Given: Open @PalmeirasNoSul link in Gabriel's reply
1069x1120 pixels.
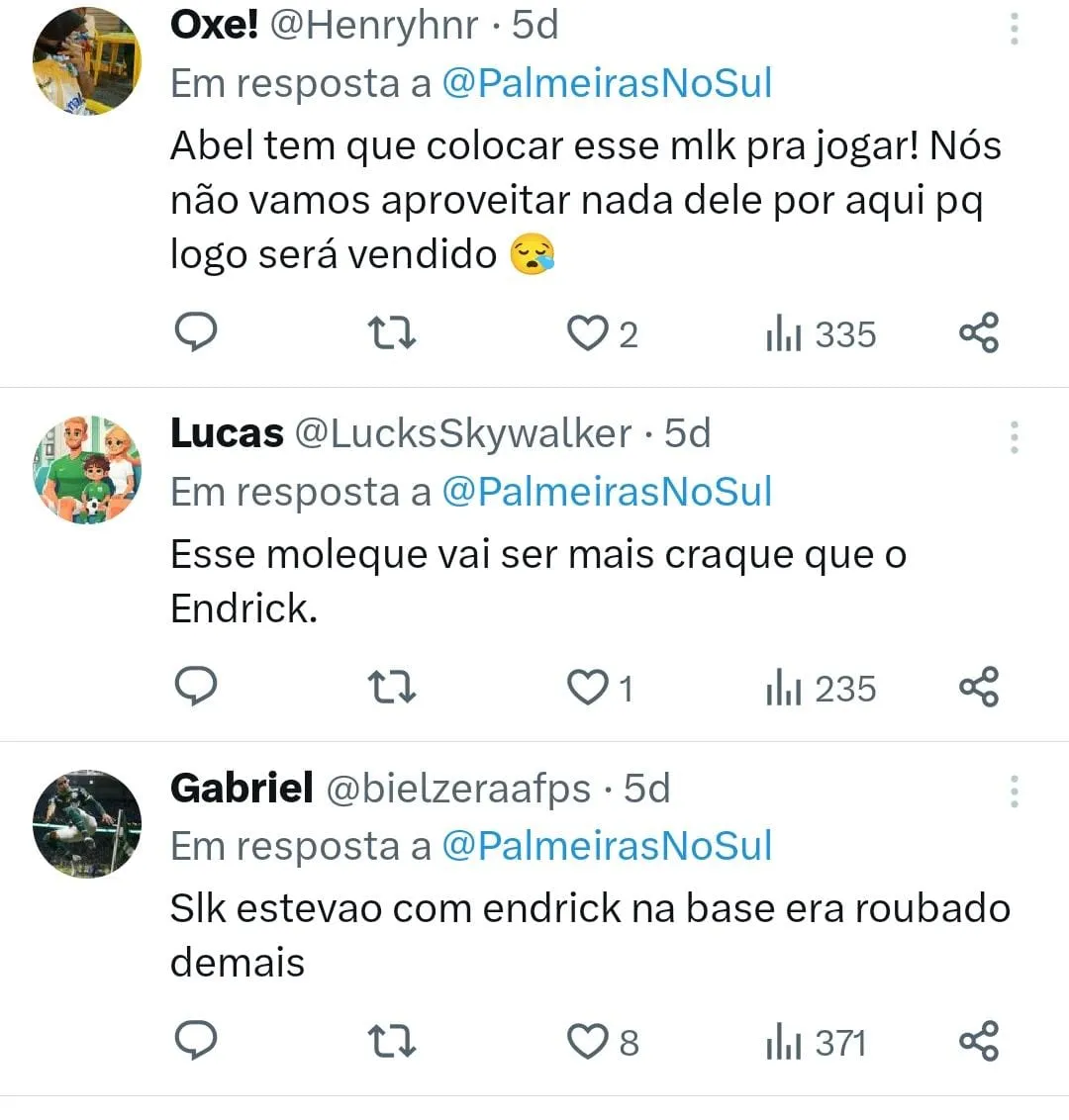Looking at the screenshot, I should [x=608, y=846].
